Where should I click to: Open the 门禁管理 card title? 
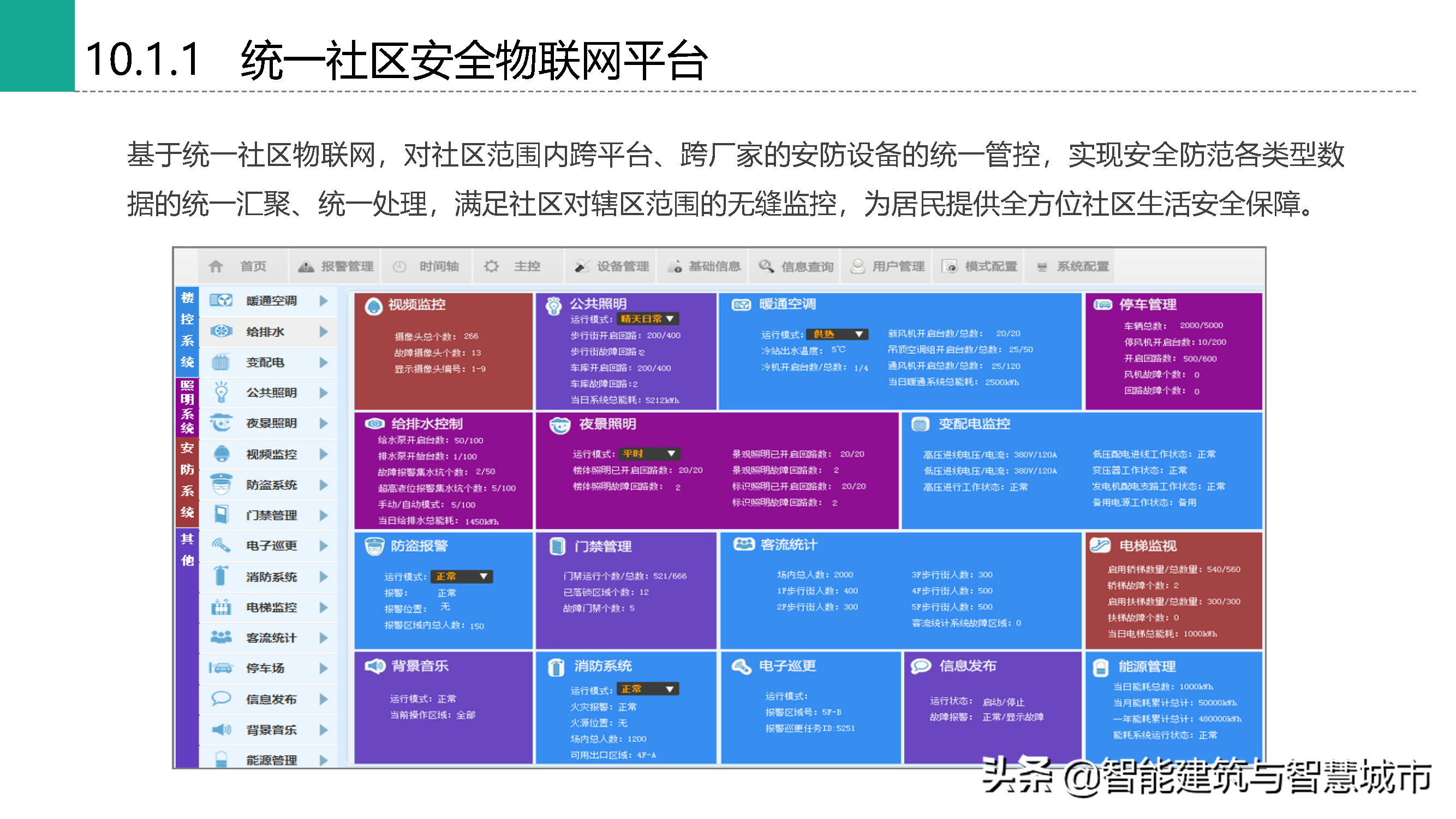pyautogui.click(x=602, y=547)
